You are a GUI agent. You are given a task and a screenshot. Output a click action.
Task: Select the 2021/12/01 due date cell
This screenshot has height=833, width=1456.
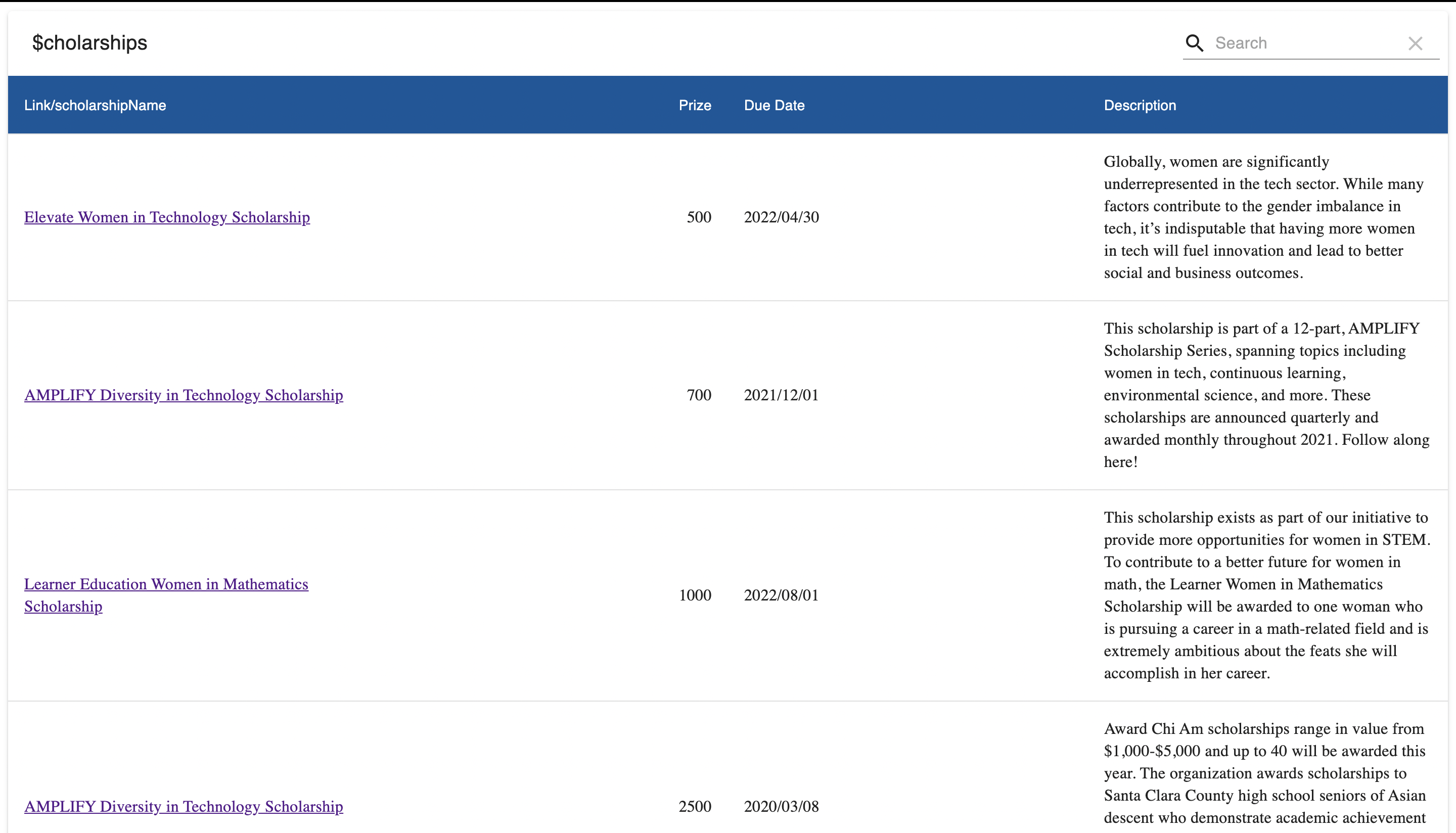(781, 395)
